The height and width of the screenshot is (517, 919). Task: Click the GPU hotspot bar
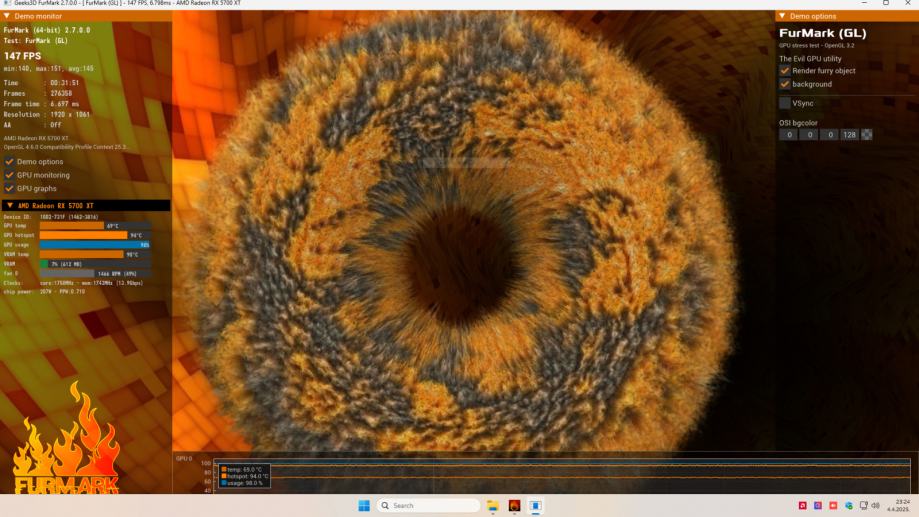[95, 235]
